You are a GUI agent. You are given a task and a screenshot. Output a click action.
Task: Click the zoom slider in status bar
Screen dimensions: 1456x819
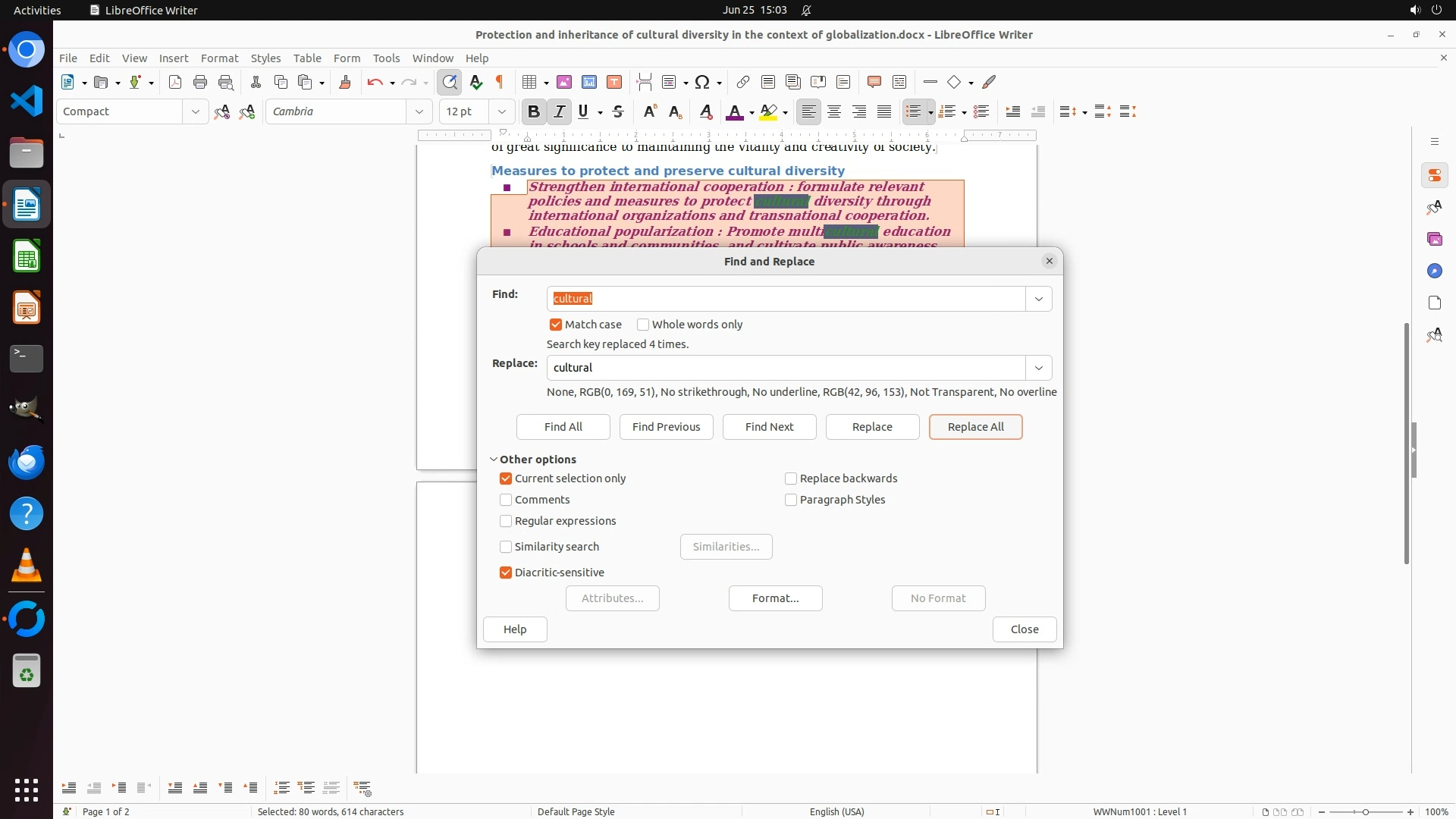tap(1365, 811)
